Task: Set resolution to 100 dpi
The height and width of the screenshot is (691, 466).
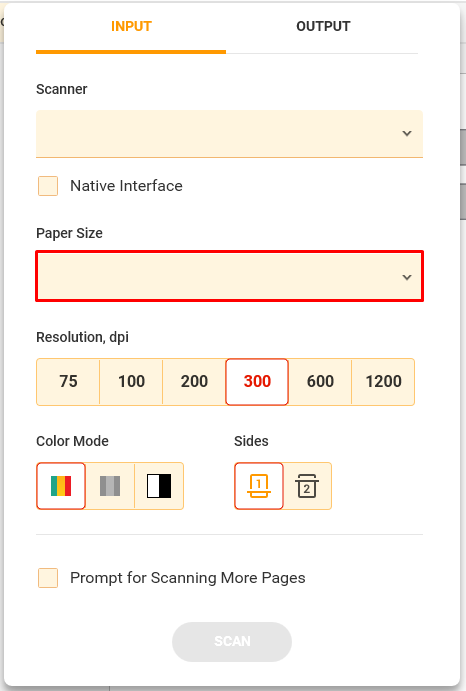Action: coord(131,382)
